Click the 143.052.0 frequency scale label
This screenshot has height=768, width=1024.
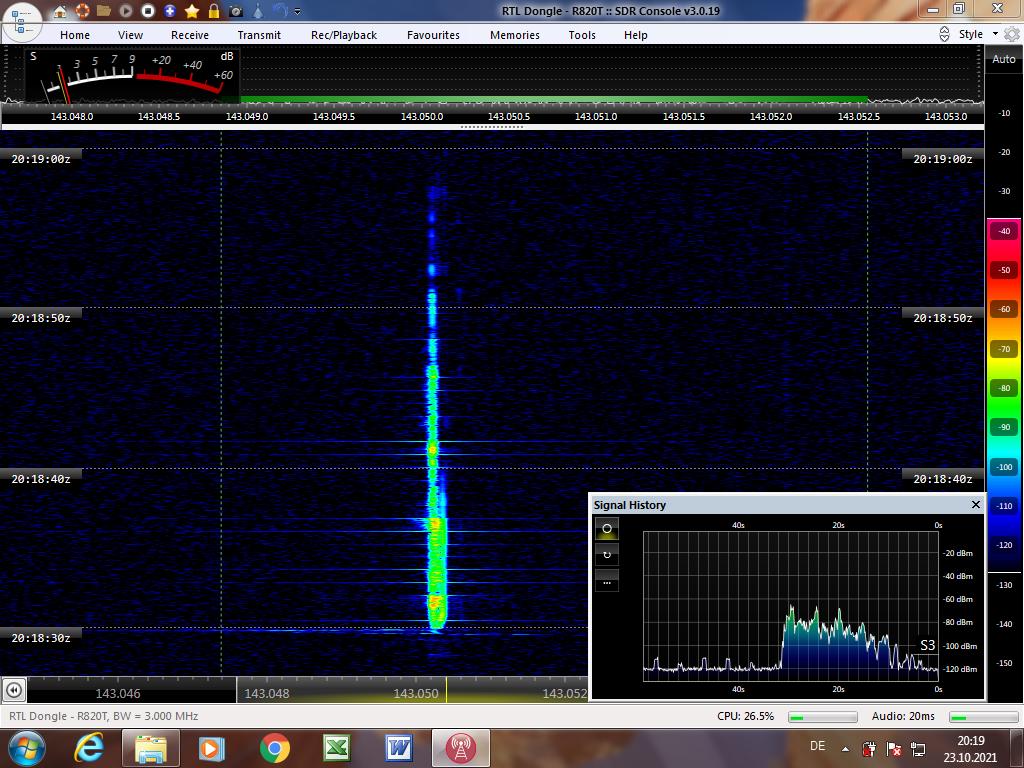(771, 116)
